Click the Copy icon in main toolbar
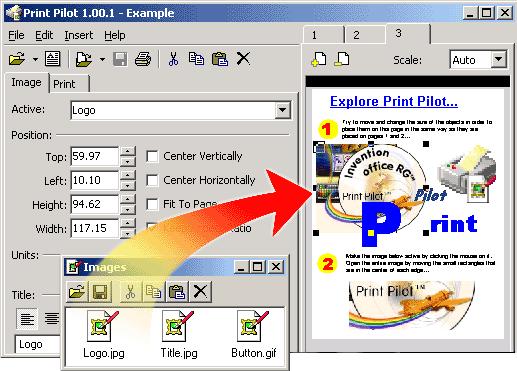 pyautogui.click(x=196, y=59)
